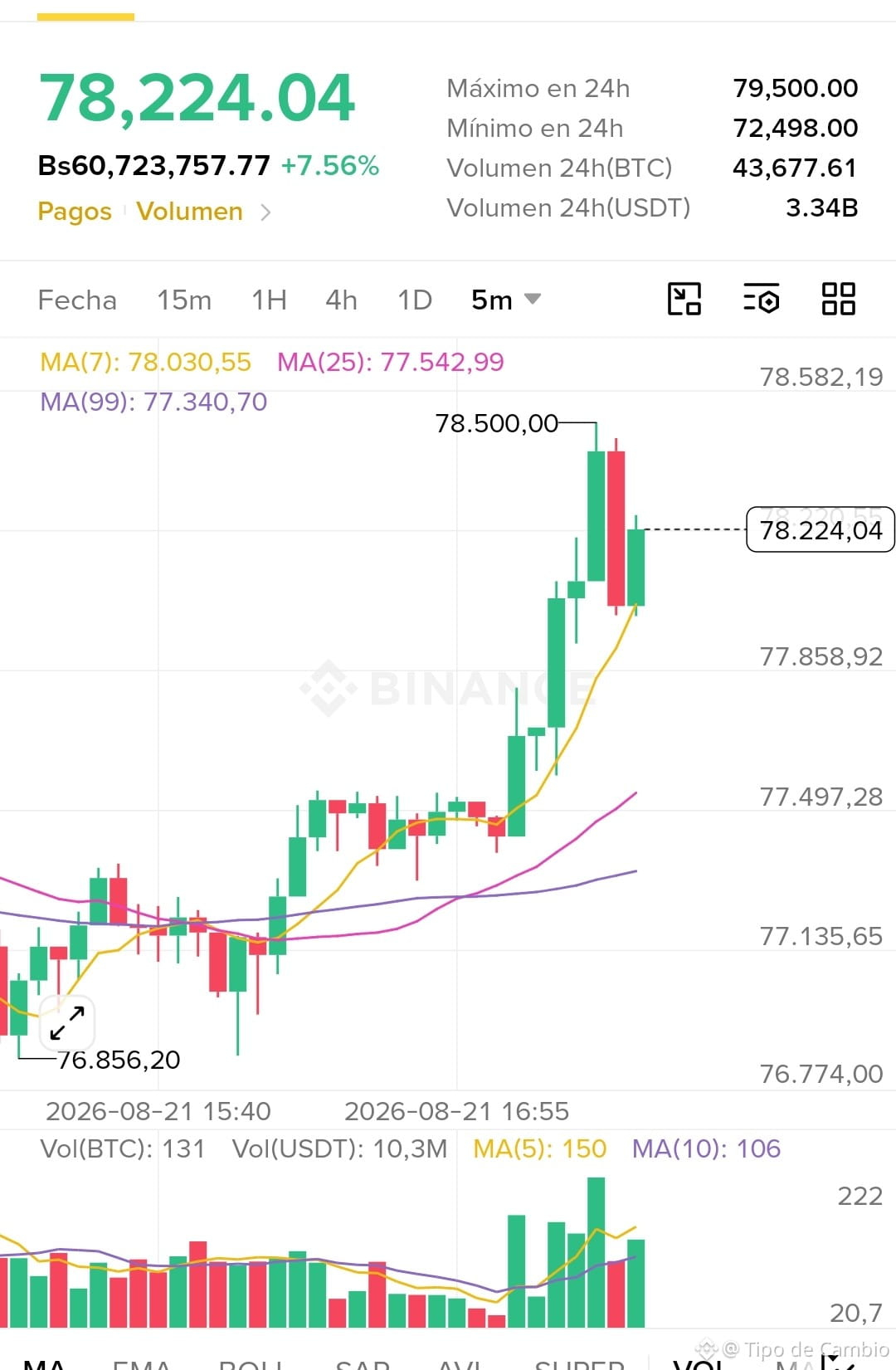Image resolution: width=896 pixels, height=1370 pixels.
Task: Click the Bs60,723,757.77 converted price
Action: click(154, 166)
